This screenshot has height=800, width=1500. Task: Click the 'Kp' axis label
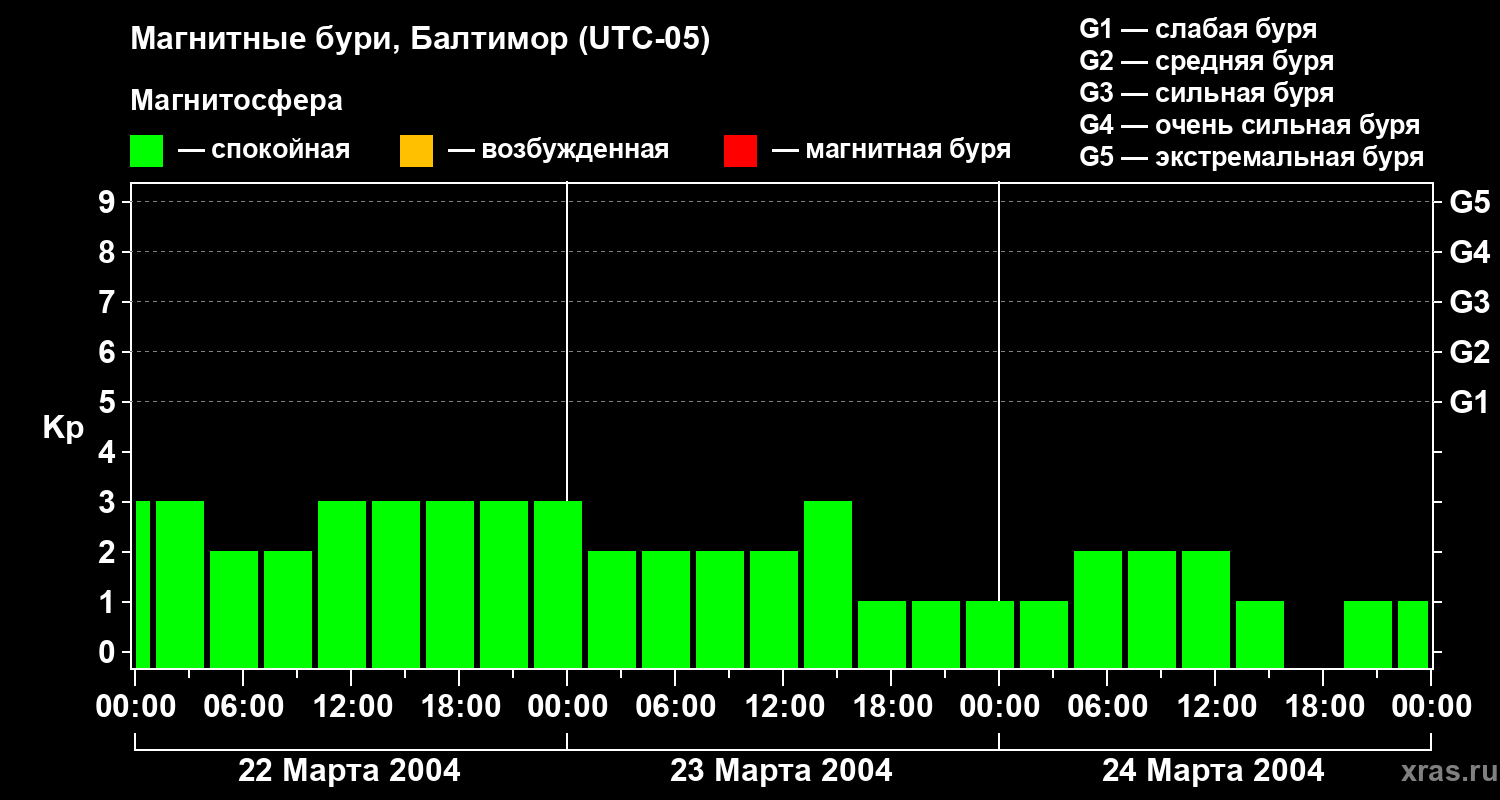coord(63,428)
